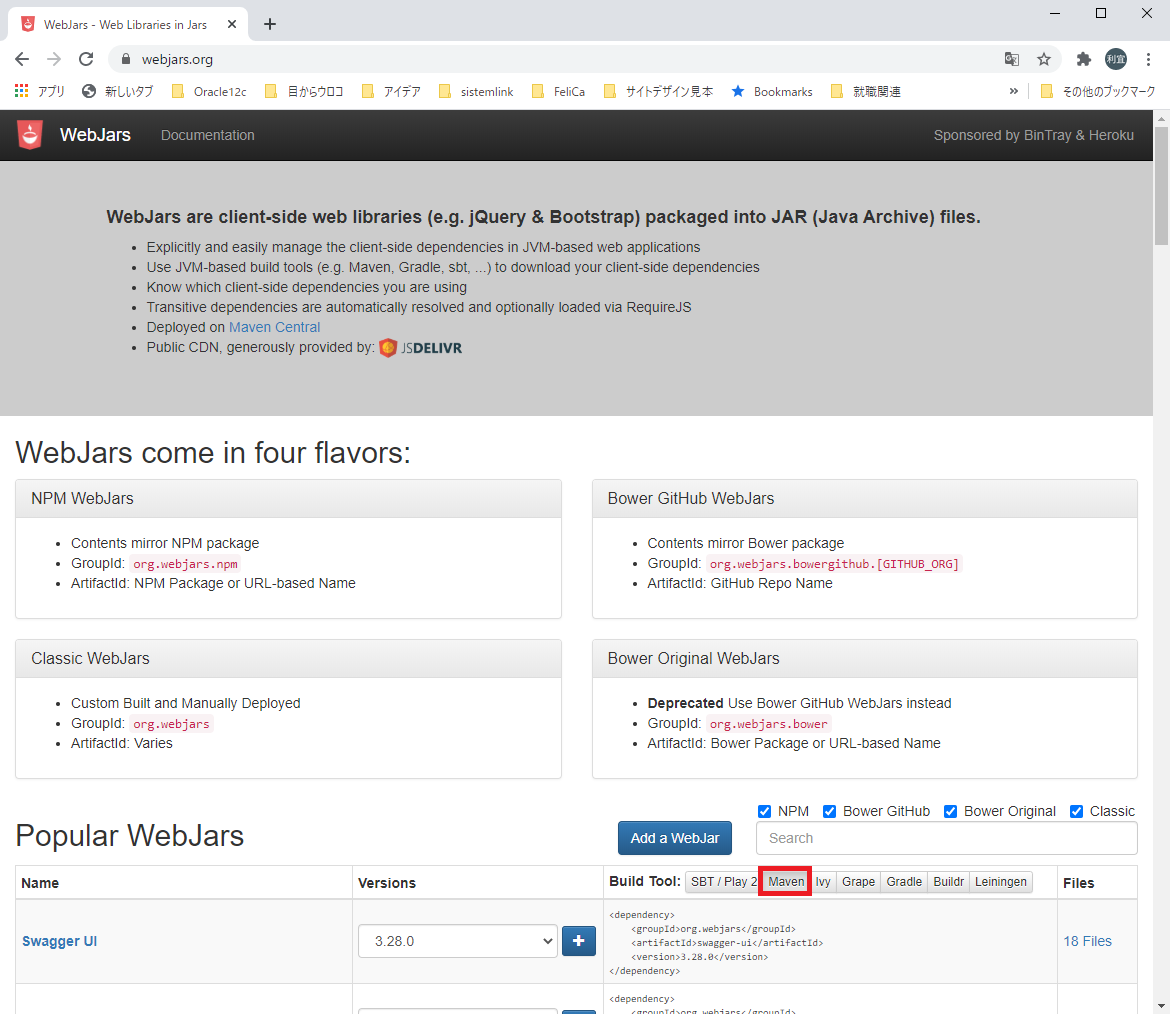Image resolution: width=1170 pixels, height=1014 pixels.
Task: Click the WebJars brand text
Action: coord(95,135)
